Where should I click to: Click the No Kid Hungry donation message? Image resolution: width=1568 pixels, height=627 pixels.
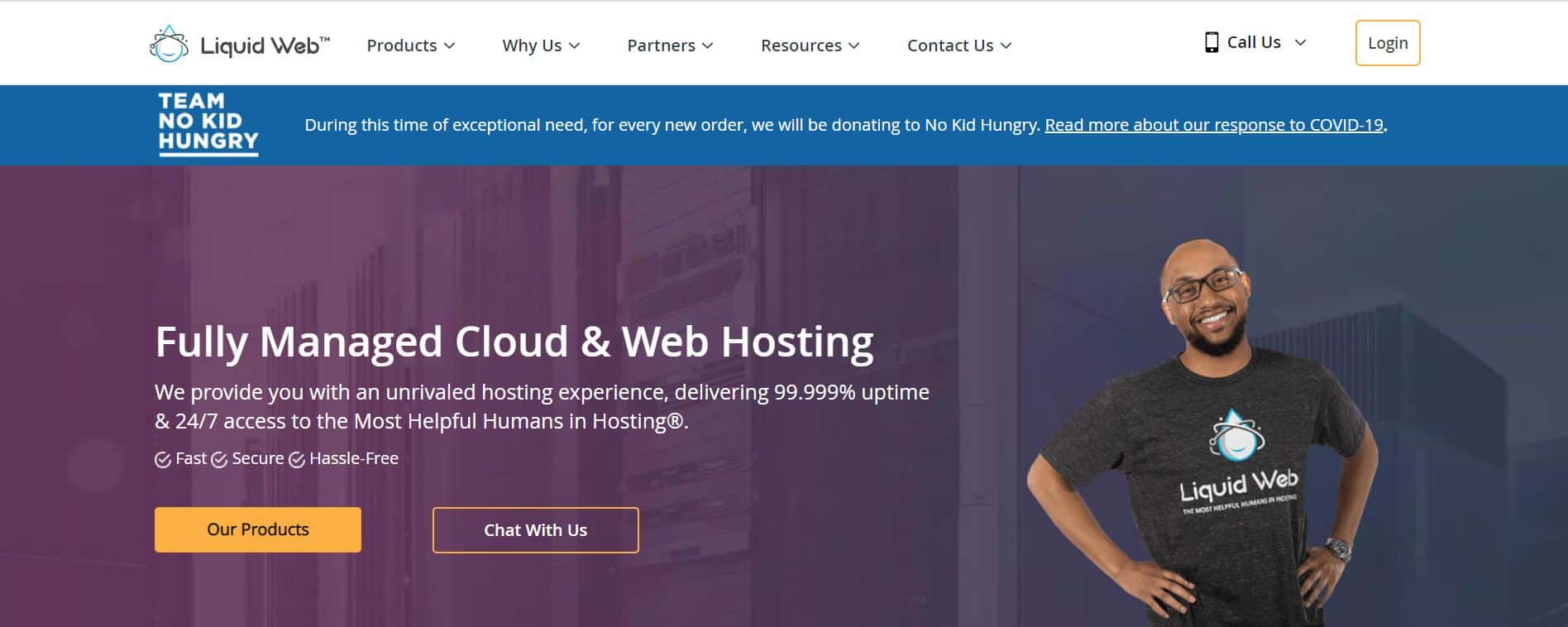(x=672, y=125)
